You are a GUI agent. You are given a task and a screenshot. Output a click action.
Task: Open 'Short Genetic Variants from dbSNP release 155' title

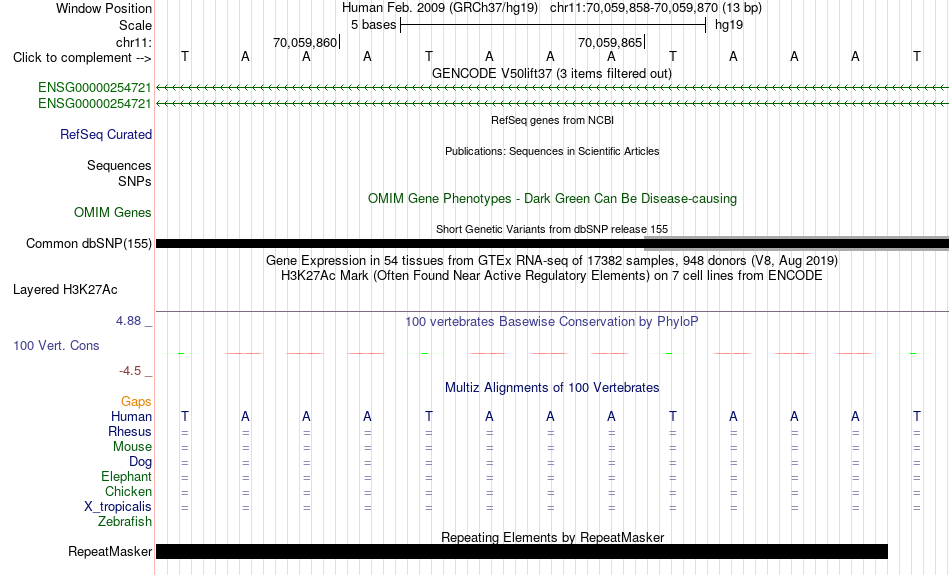click(x=552, y=229)
